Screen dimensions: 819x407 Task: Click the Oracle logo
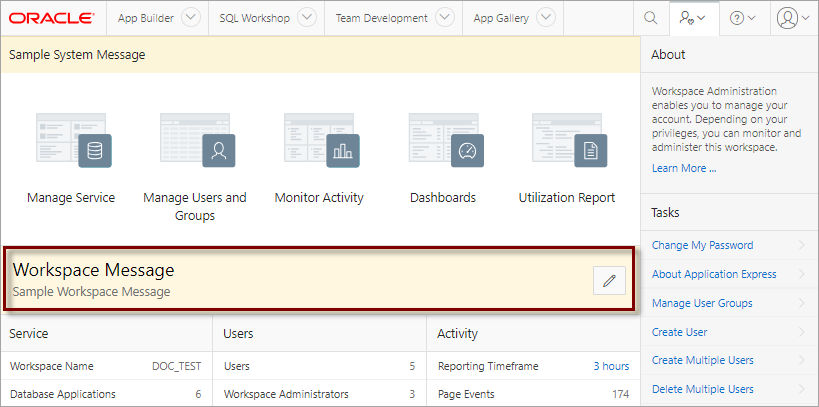(52, 18)
